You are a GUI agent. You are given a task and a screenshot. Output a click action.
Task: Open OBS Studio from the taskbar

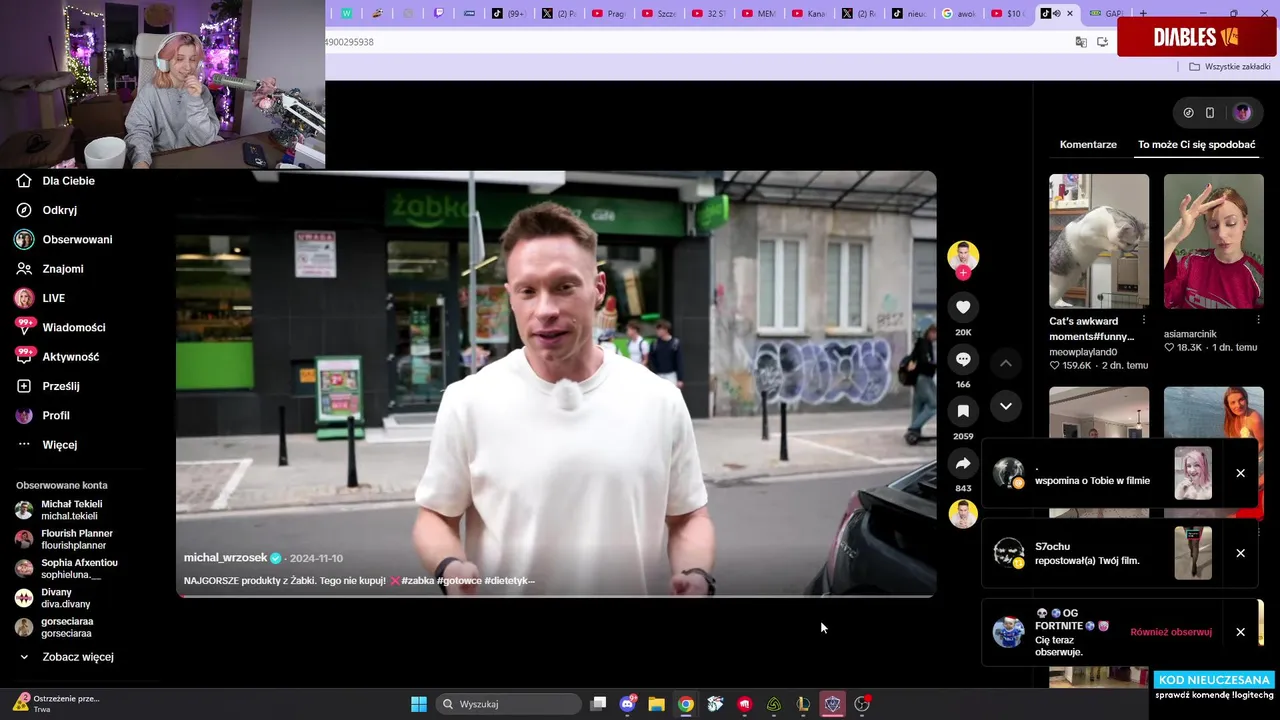click(x=862, y=704)
